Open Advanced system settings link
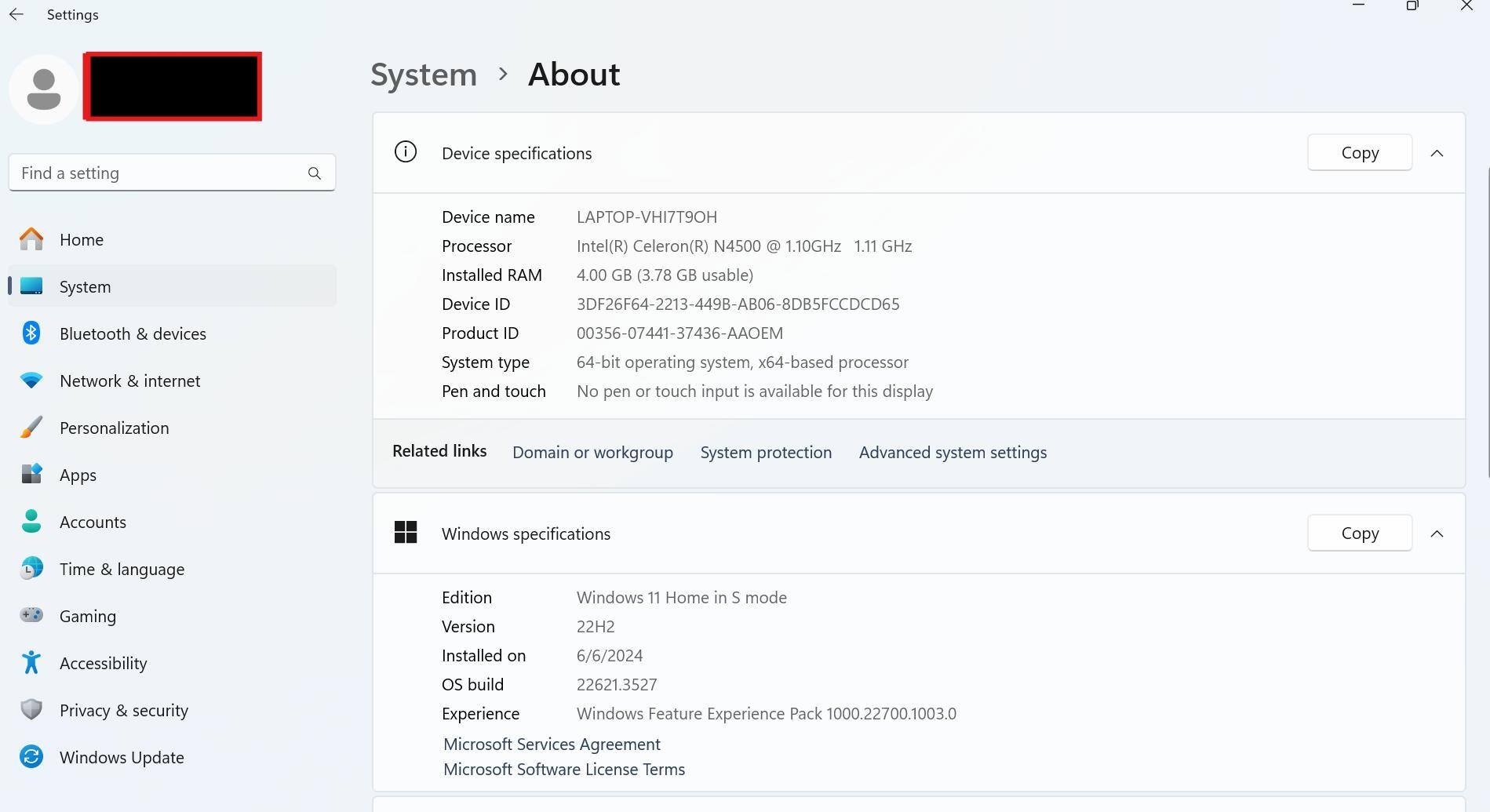The image size is (1490, 812). tap(953, 453)
